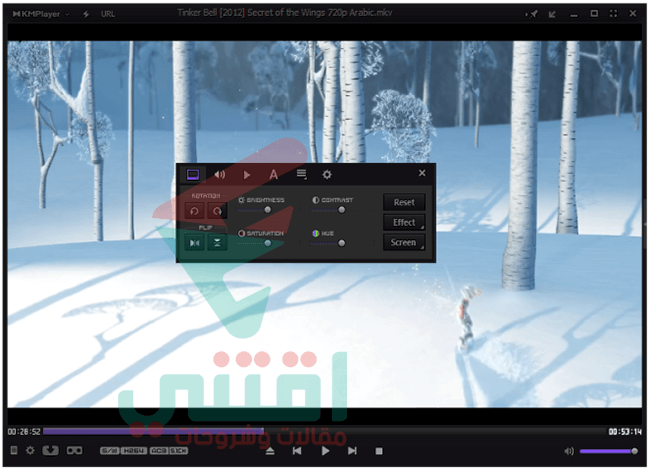Select the Subtitle tab marked A

[x=274, y=174]
